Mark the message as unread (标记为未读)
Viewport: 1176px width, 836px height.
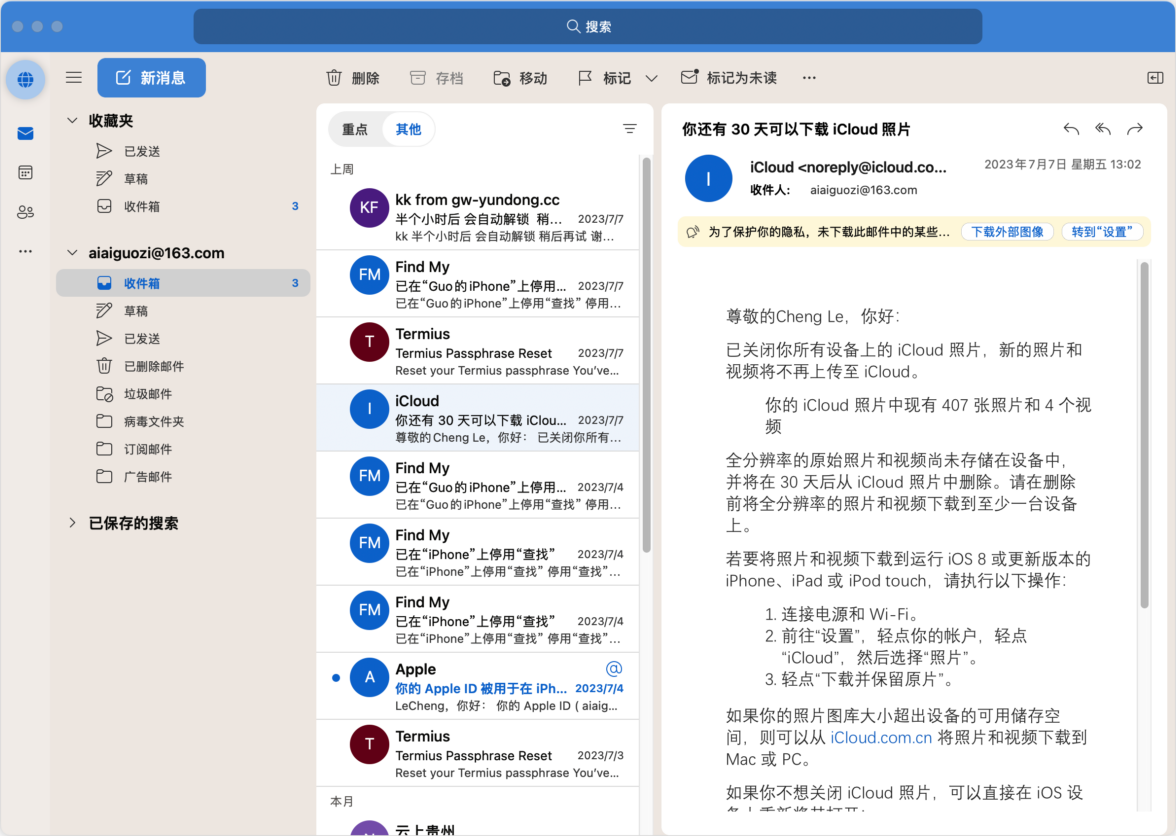click(729, 77)
